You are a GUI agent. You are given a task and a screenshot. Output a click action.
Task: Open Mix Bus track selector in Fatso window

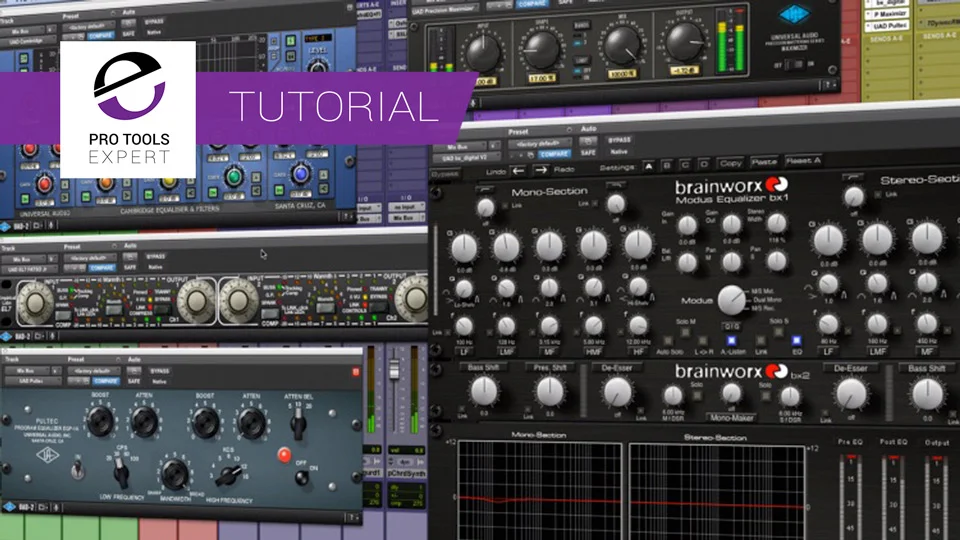24,258
